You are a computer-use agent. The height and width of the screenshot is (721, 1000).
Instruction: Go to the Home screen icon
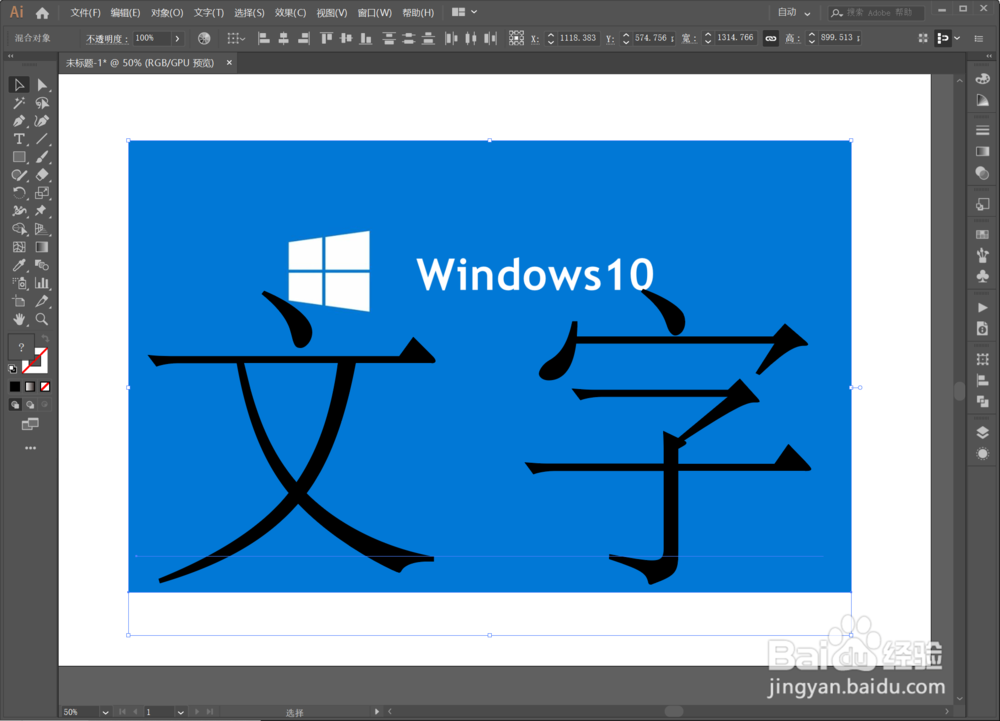[x=42, y=13]
